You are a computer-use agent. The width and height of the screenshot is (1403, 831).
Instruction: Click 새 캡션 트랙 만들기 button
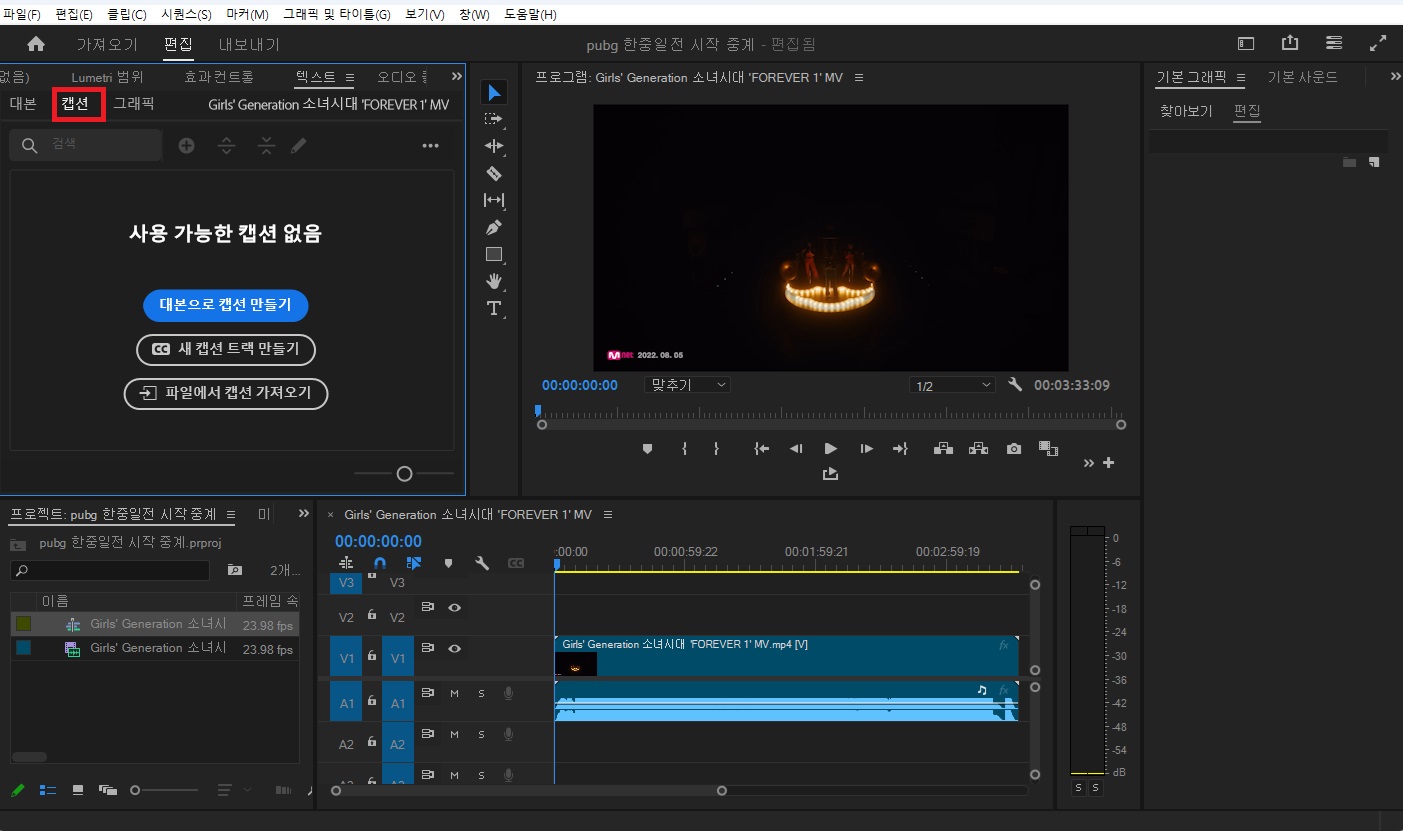(x=225, y=349)
